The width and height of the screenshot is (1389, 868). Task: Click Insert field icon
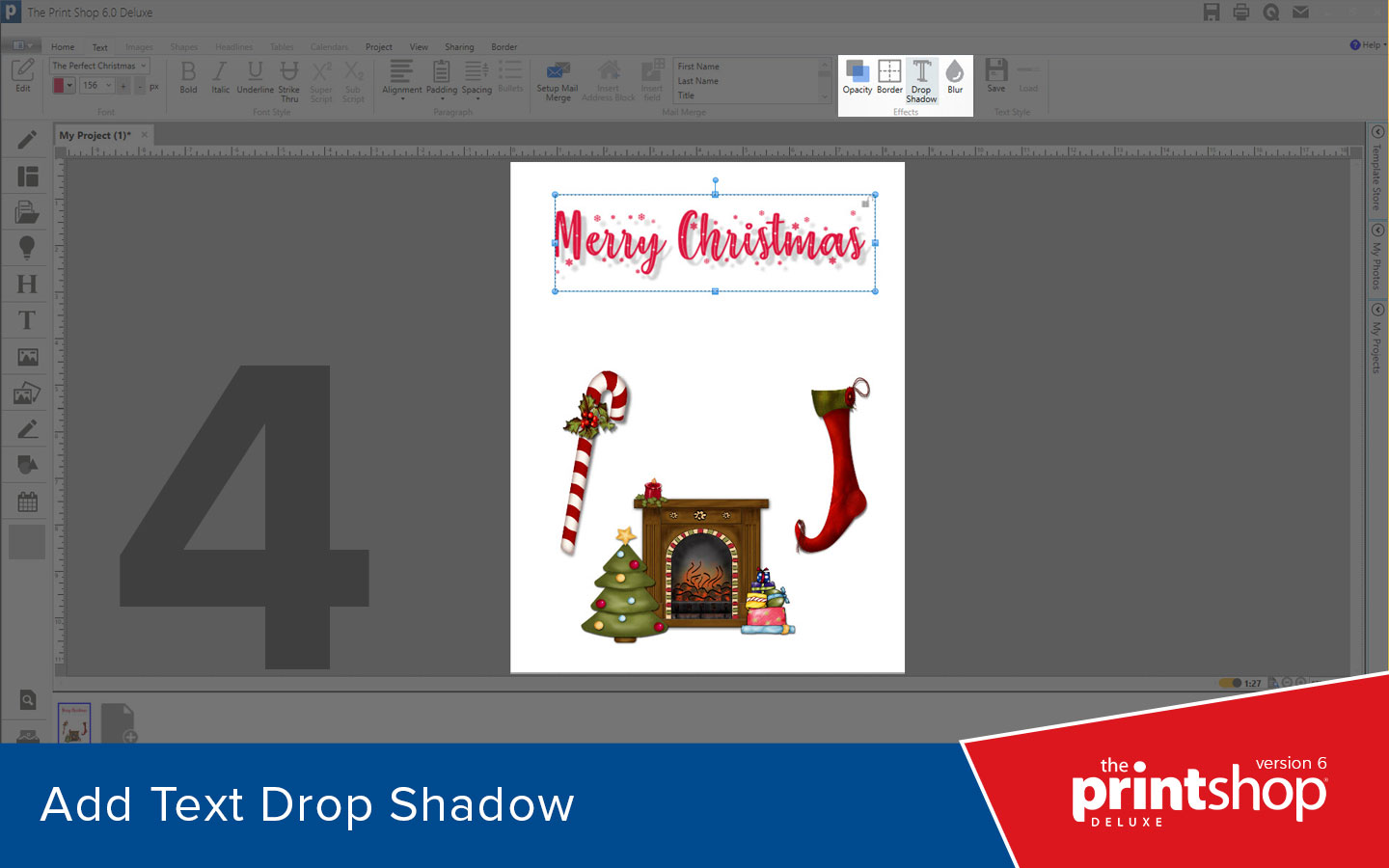click(x=652, y=81)
